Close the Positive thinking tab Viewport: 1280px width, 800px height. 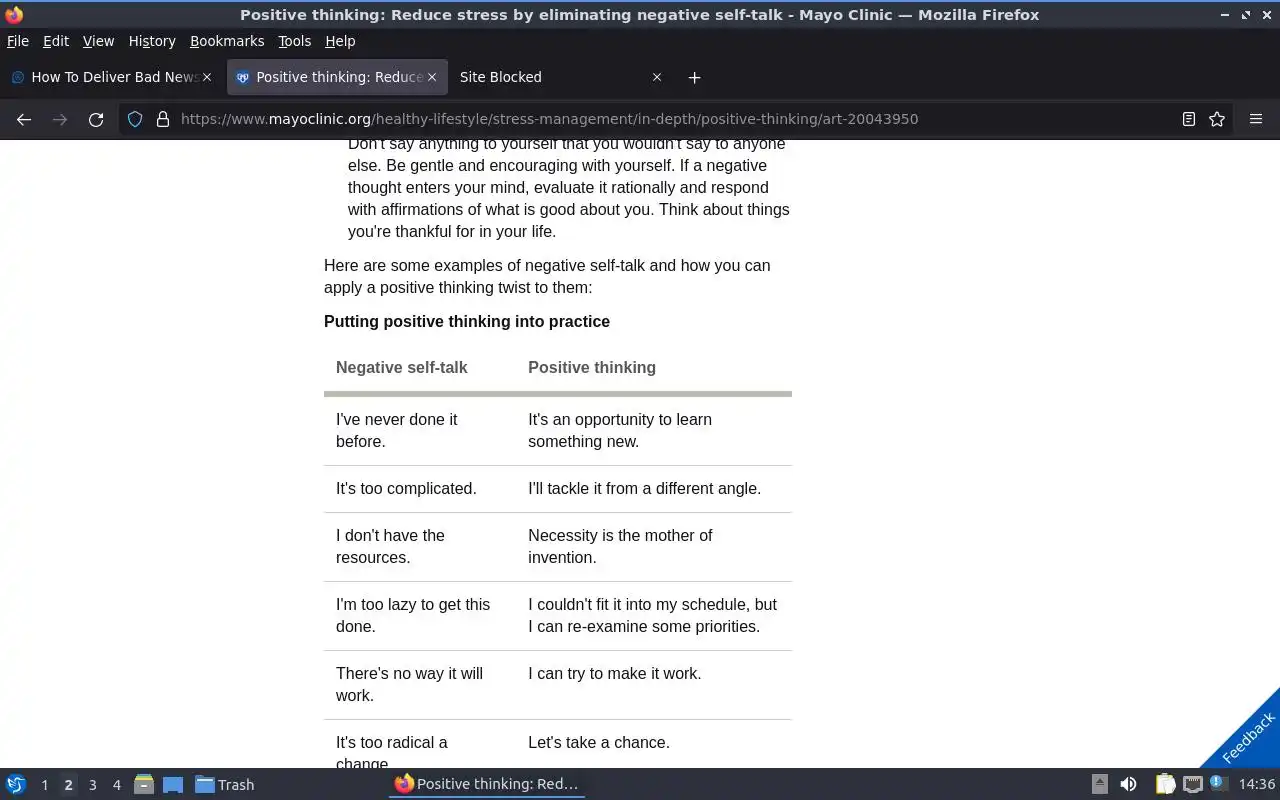(x=432, y=77)
